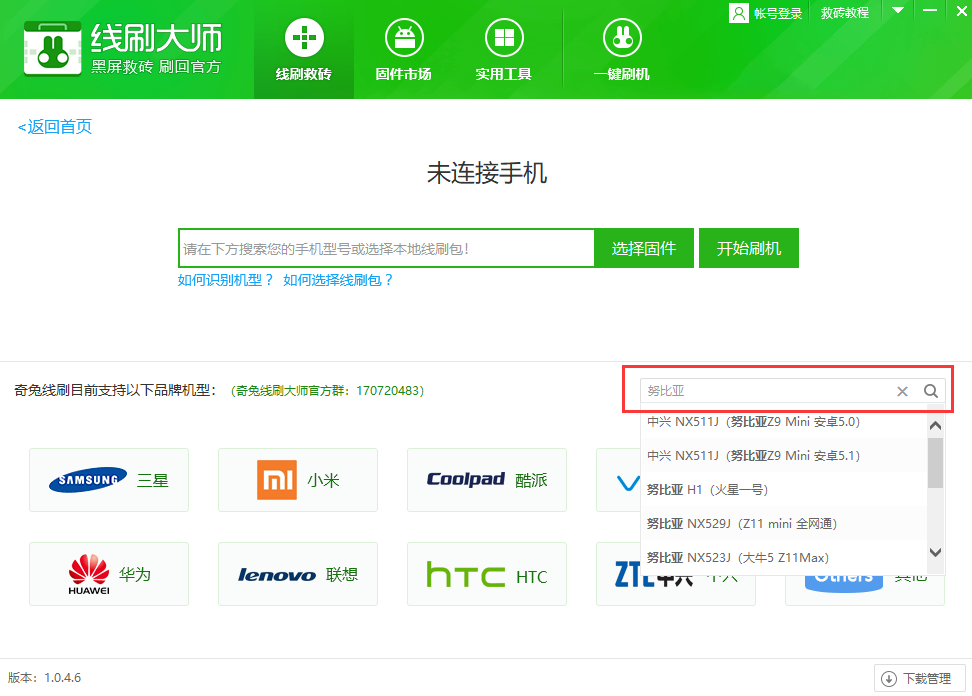Choose the HTC brand tile
The width and height of the screenshot is (972, 696).
point(487,574)
